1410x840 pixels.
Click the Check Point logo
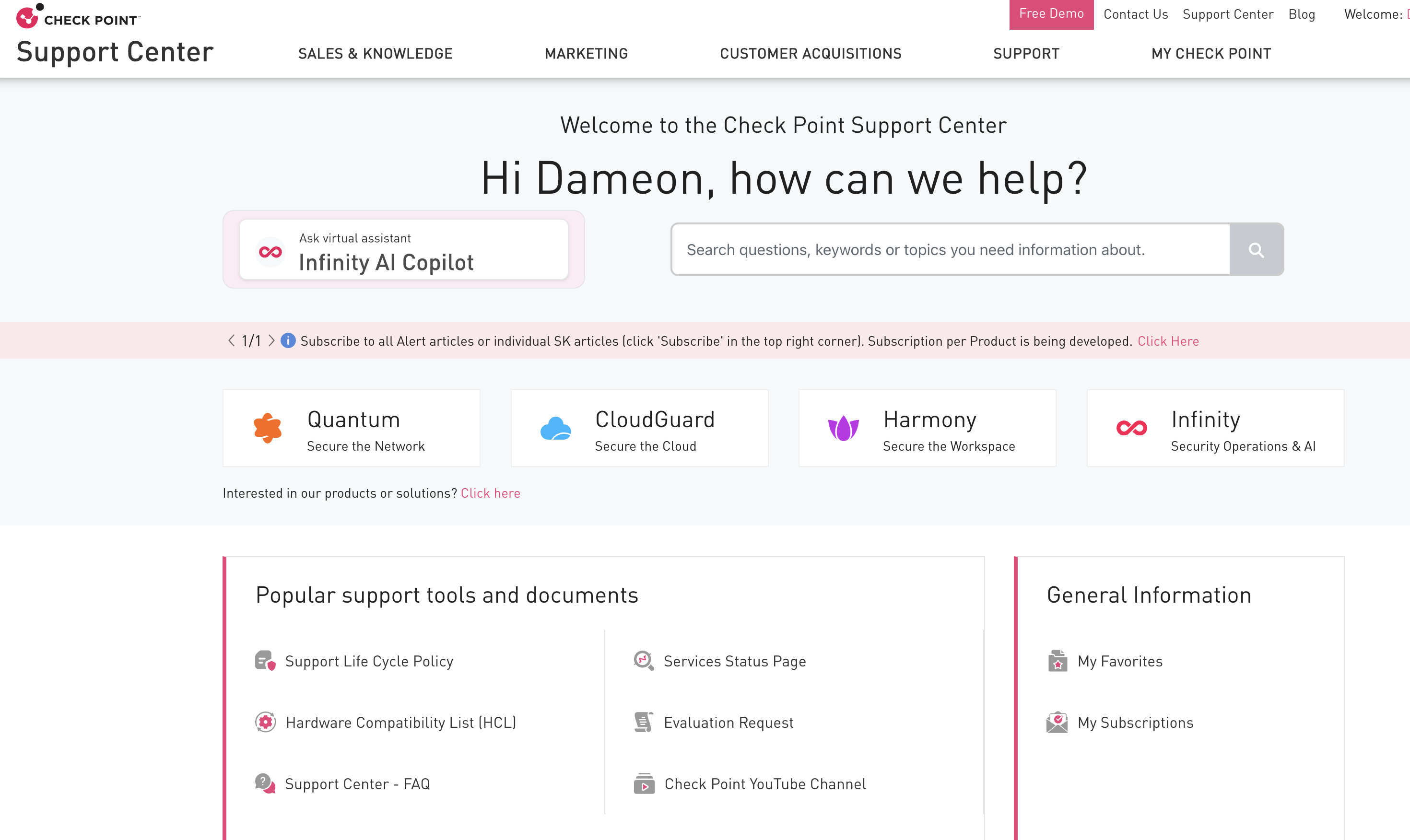click(x=78, y=16)
